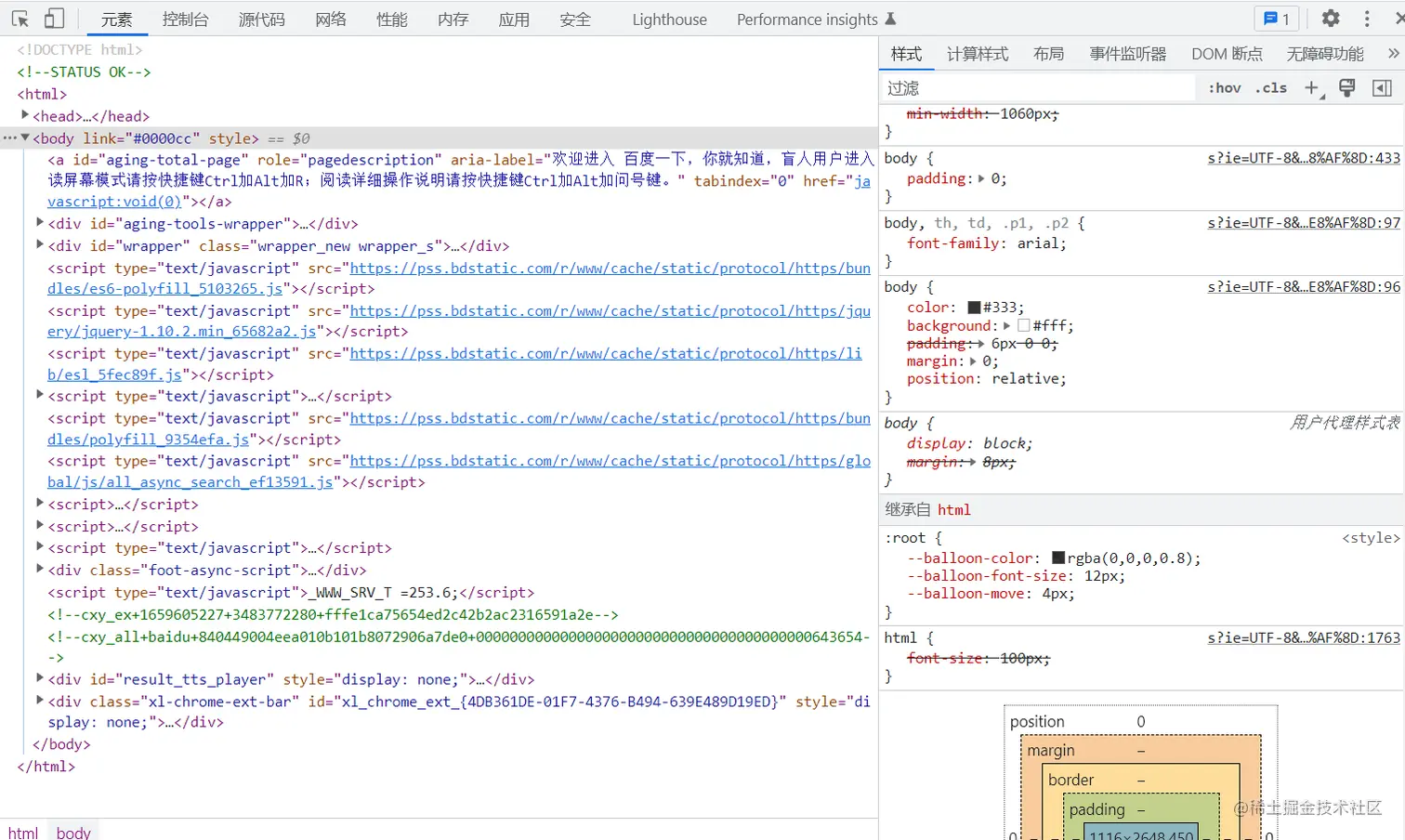
Task: Select the 样式 pane tab
Action: (906, 54)
